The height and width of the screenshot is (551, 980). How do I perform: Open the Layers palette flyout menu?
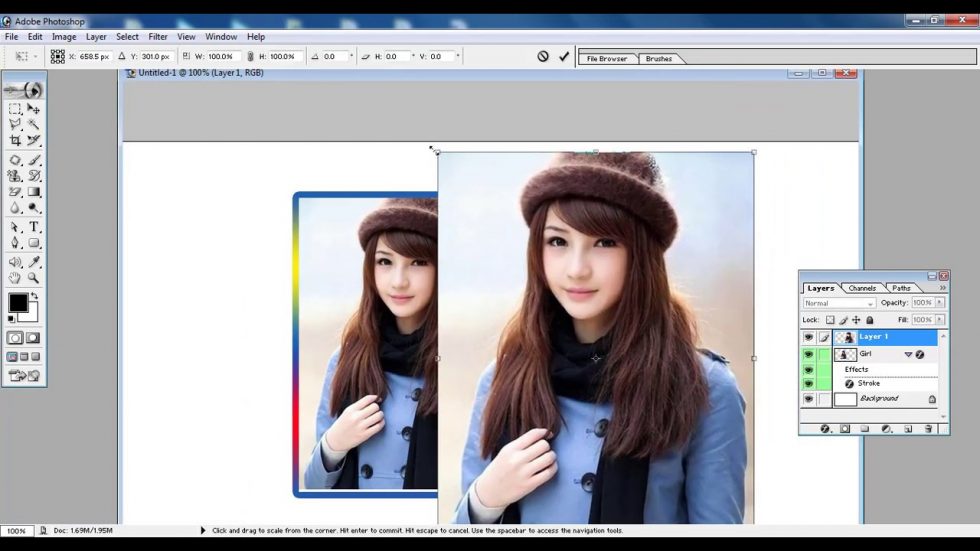coord(942,287)
